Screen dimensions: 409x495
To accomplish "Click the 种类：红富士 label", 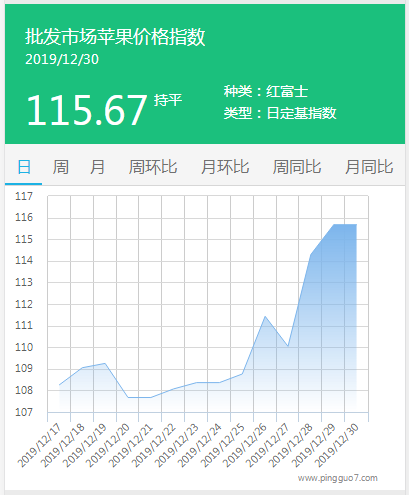I will 266,91.
